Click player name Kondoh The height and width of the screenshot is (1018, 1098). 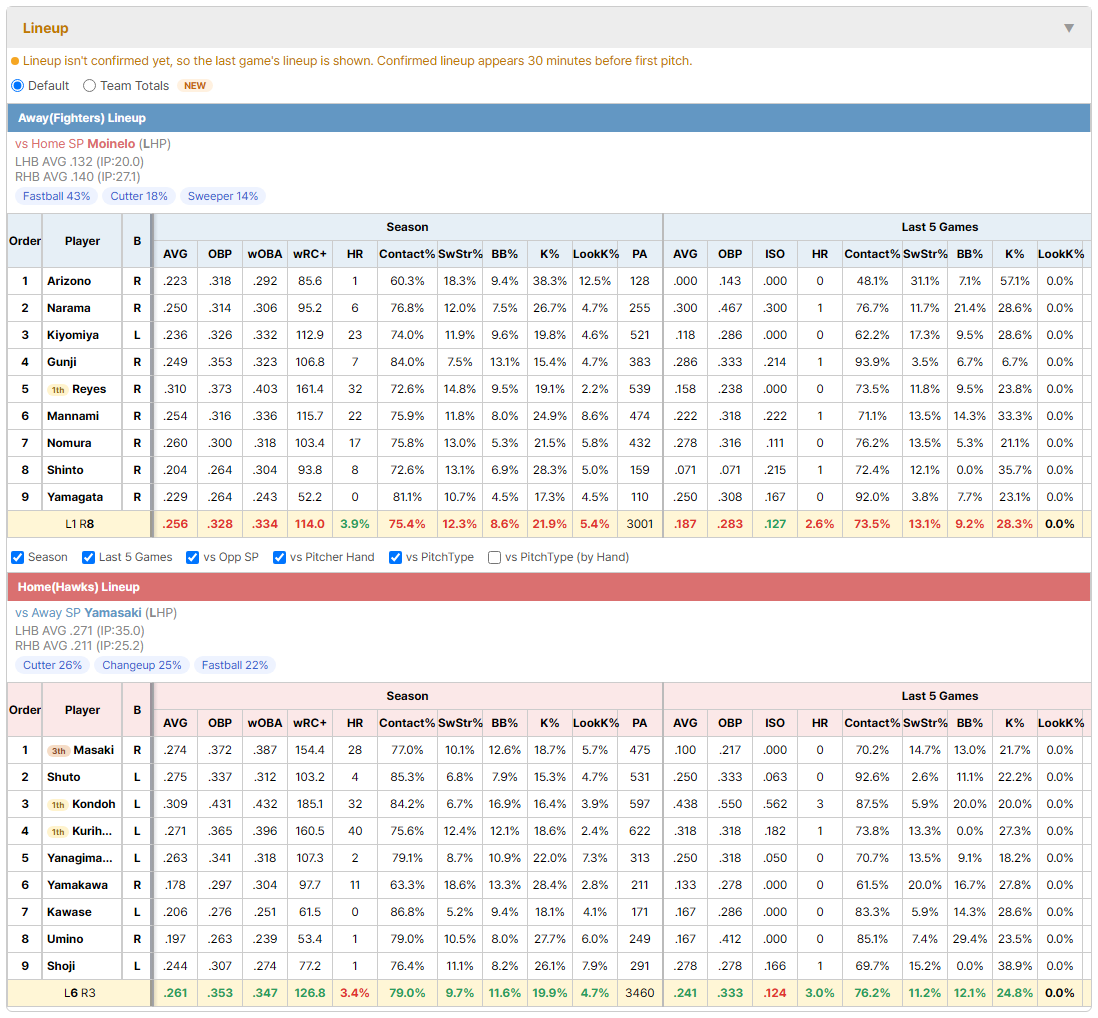tap(94, 804)
